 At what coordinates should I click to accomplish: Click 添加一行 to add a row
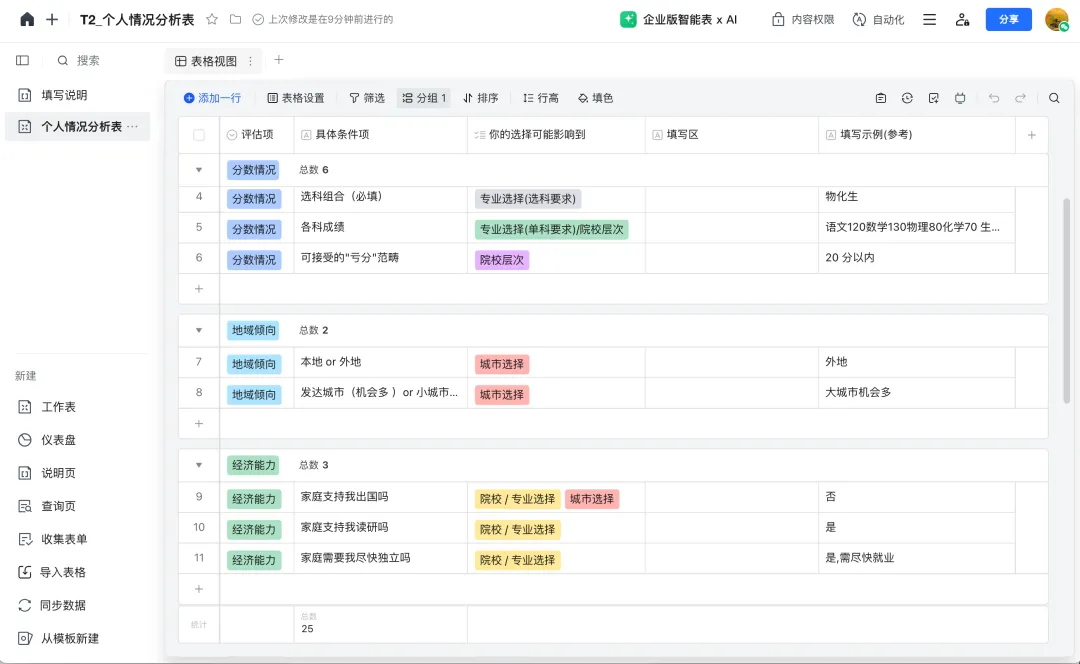[212, 98]
